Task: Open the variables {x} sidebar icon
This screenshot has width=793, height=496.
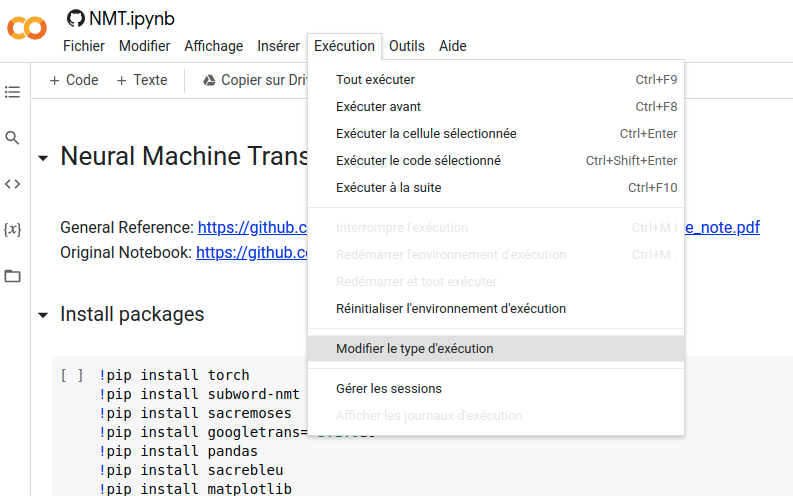Action: pos(12,230)
